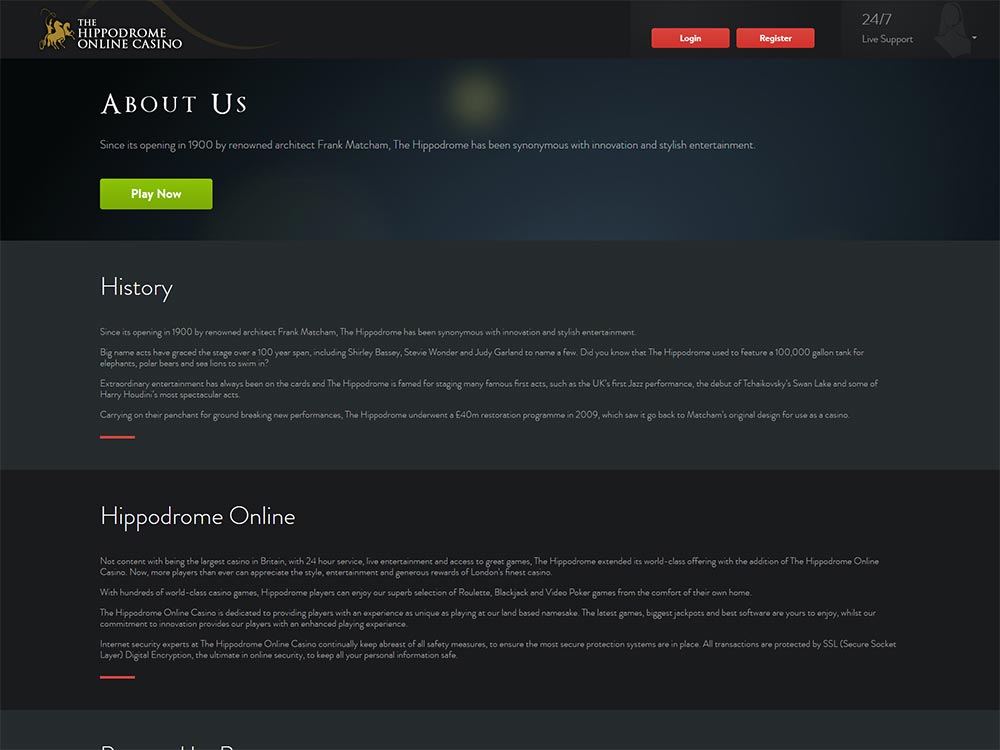The image size is (1000, 750).
Task: Click the paragraph starting 'With hundreds of world-class'
Action: tap(425, 592)
